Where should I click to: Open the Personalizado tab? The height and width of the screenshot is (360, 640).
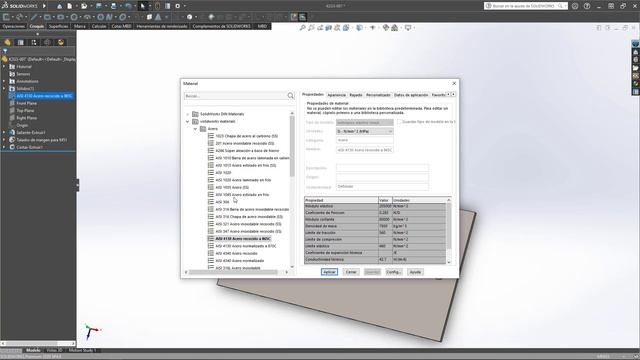[x=378, y=95]
